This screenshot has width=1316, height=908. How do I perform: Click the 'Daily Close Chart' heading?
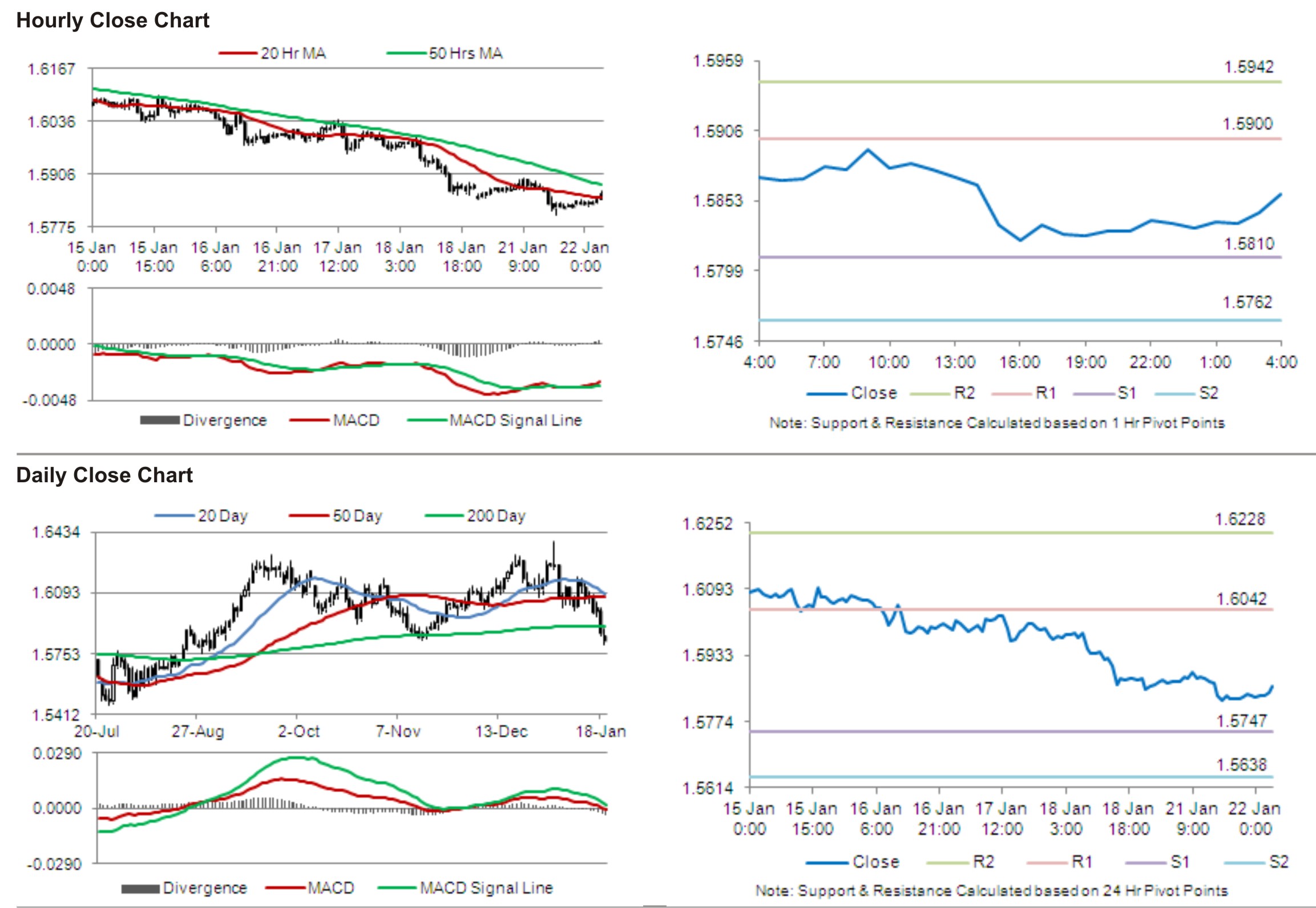104,475
